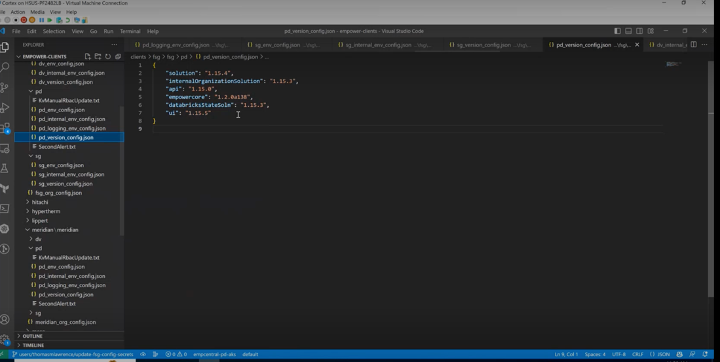This screenshot has width=720, height=362.
Task: Click the orange Shut Down button in VM toolbar
Action: pyautogui.click(x=32, y=20)
